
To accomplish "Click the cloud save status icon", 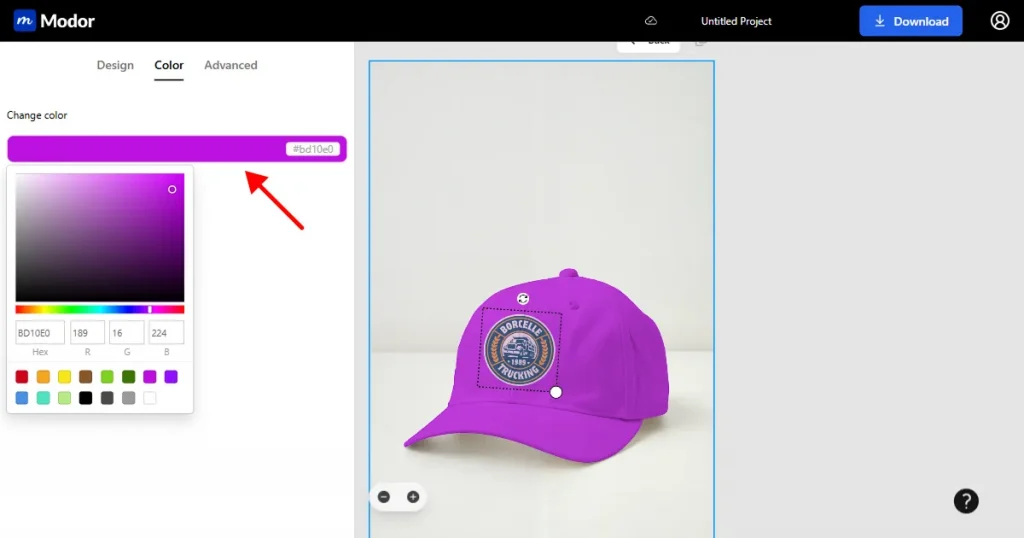I will [650, 21].
